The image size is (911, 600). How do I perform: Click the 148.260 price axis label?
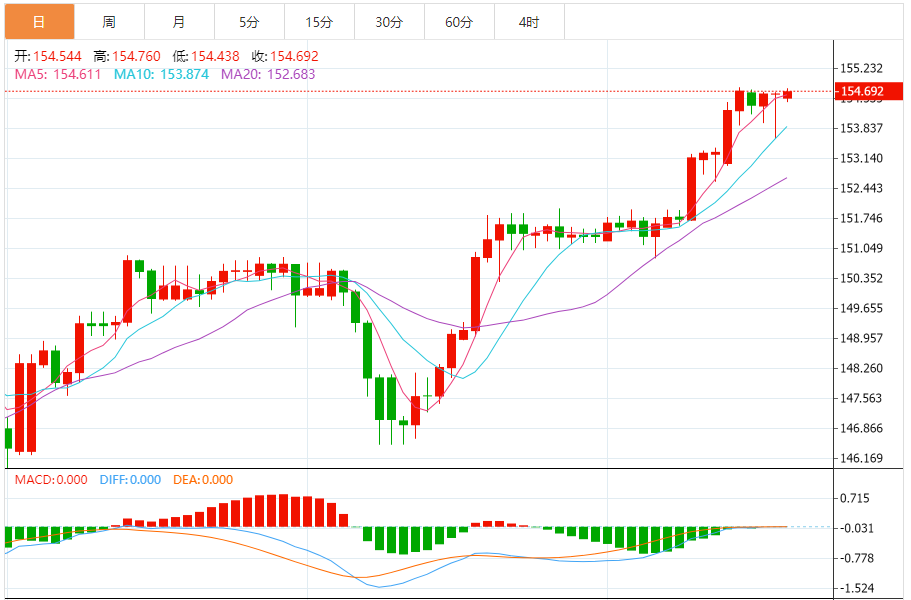[862, 368]
